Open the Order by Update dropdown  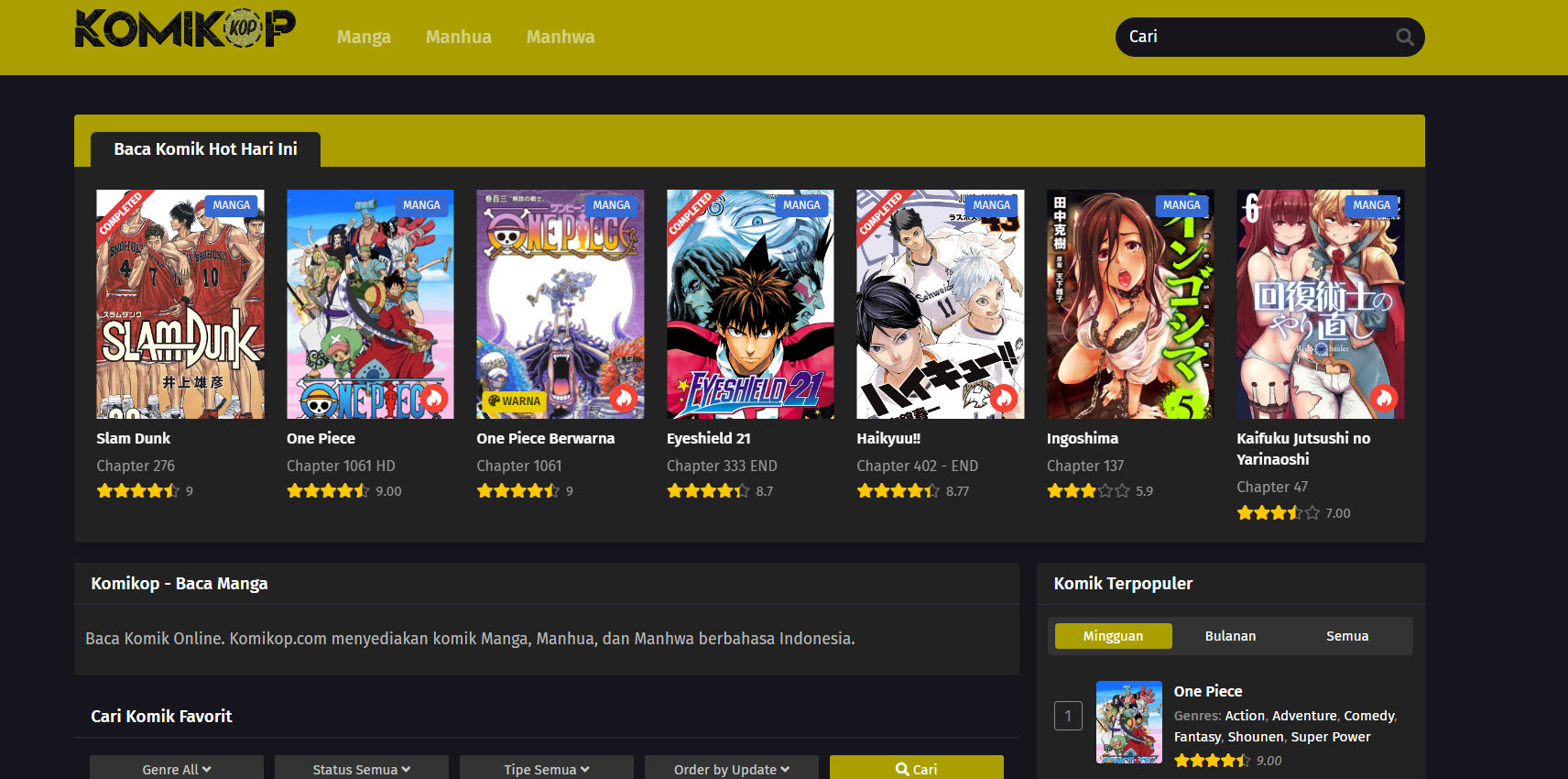click(732, 767)
